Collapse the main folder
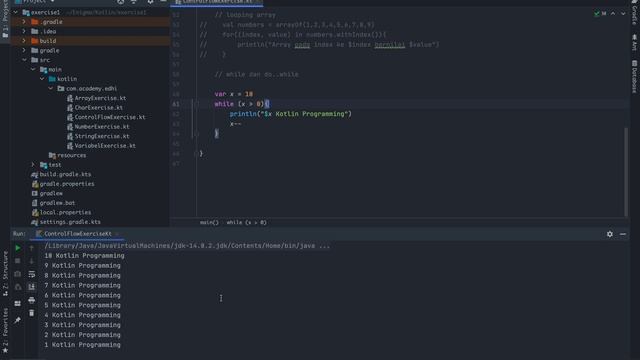Image resolution: width=640 pixels, height=360 pixels. (x=33, y=69)
